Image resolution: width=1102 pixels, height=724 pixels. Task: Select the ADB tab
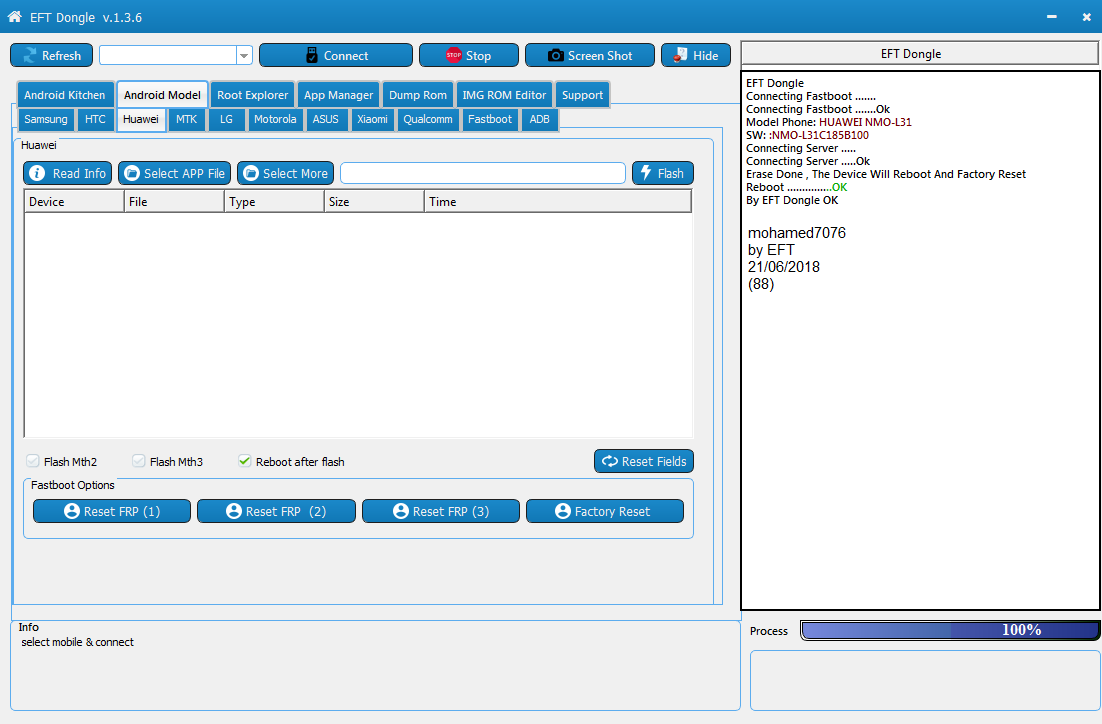540,119
